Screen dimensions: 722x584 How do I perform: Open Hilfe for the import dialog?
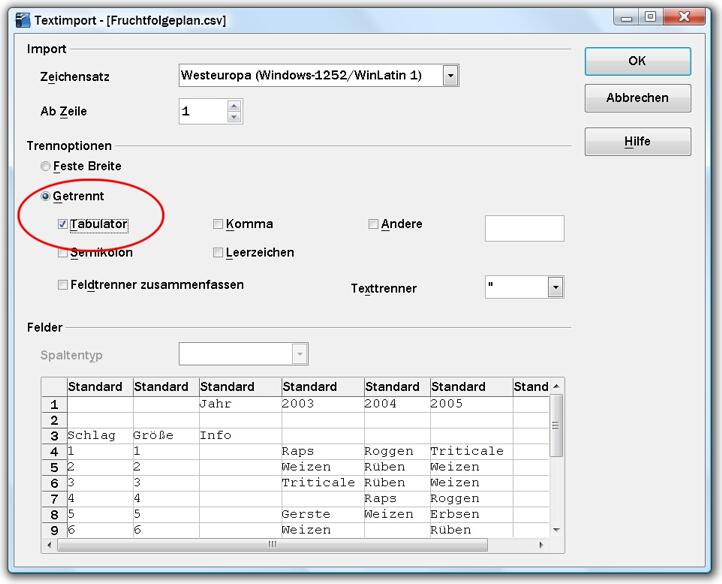click(637, 142)
